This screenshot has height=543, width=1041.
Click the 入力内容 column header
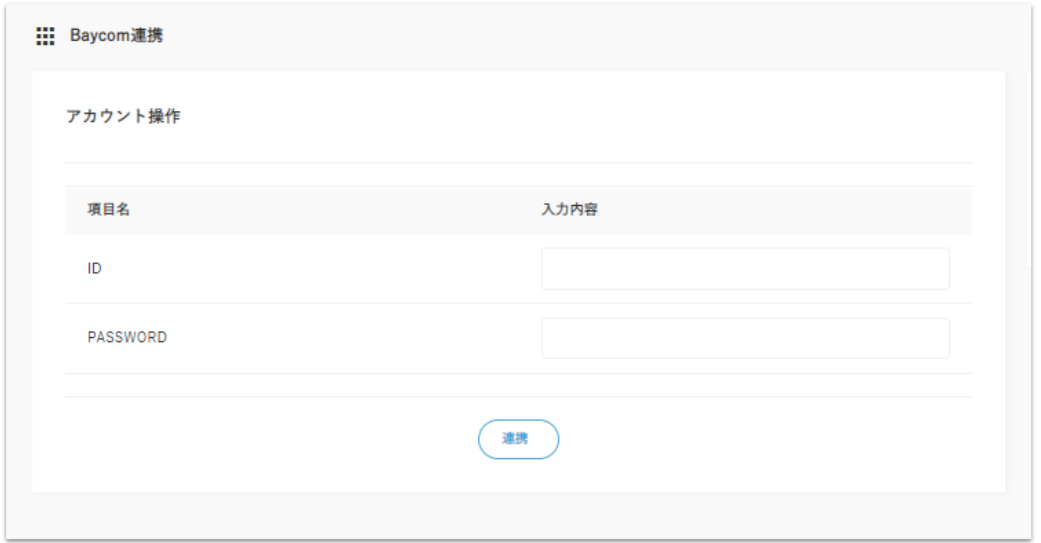569,211
